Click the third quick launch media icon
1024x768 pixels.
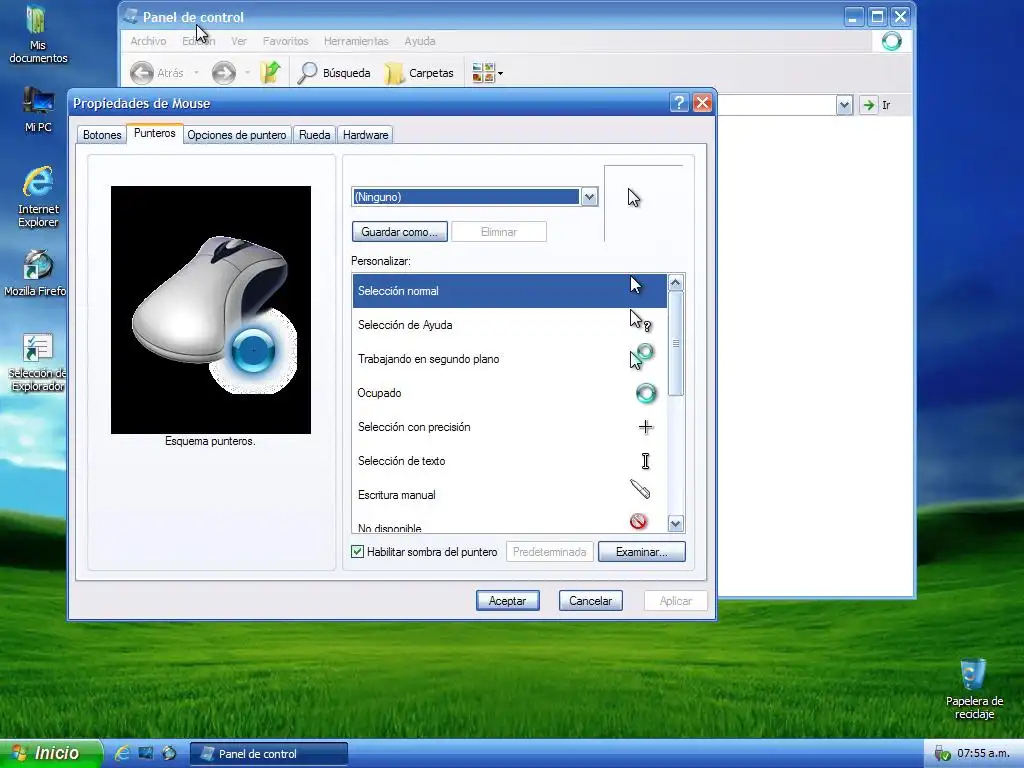coord(169,753)
